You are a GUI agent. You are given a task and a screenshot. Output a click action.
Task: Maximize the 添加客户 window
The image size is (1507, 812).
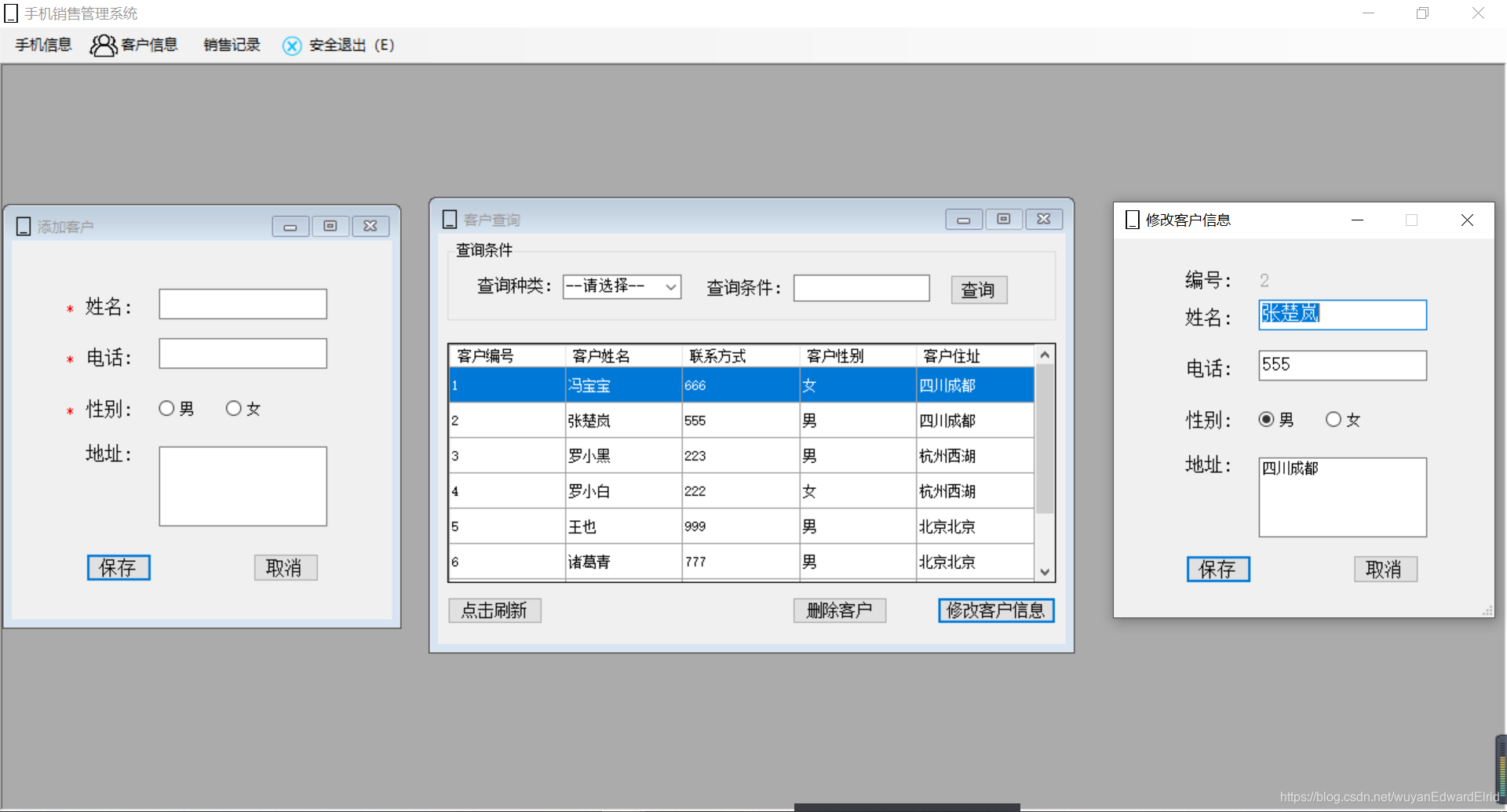(x=330, y=226)
